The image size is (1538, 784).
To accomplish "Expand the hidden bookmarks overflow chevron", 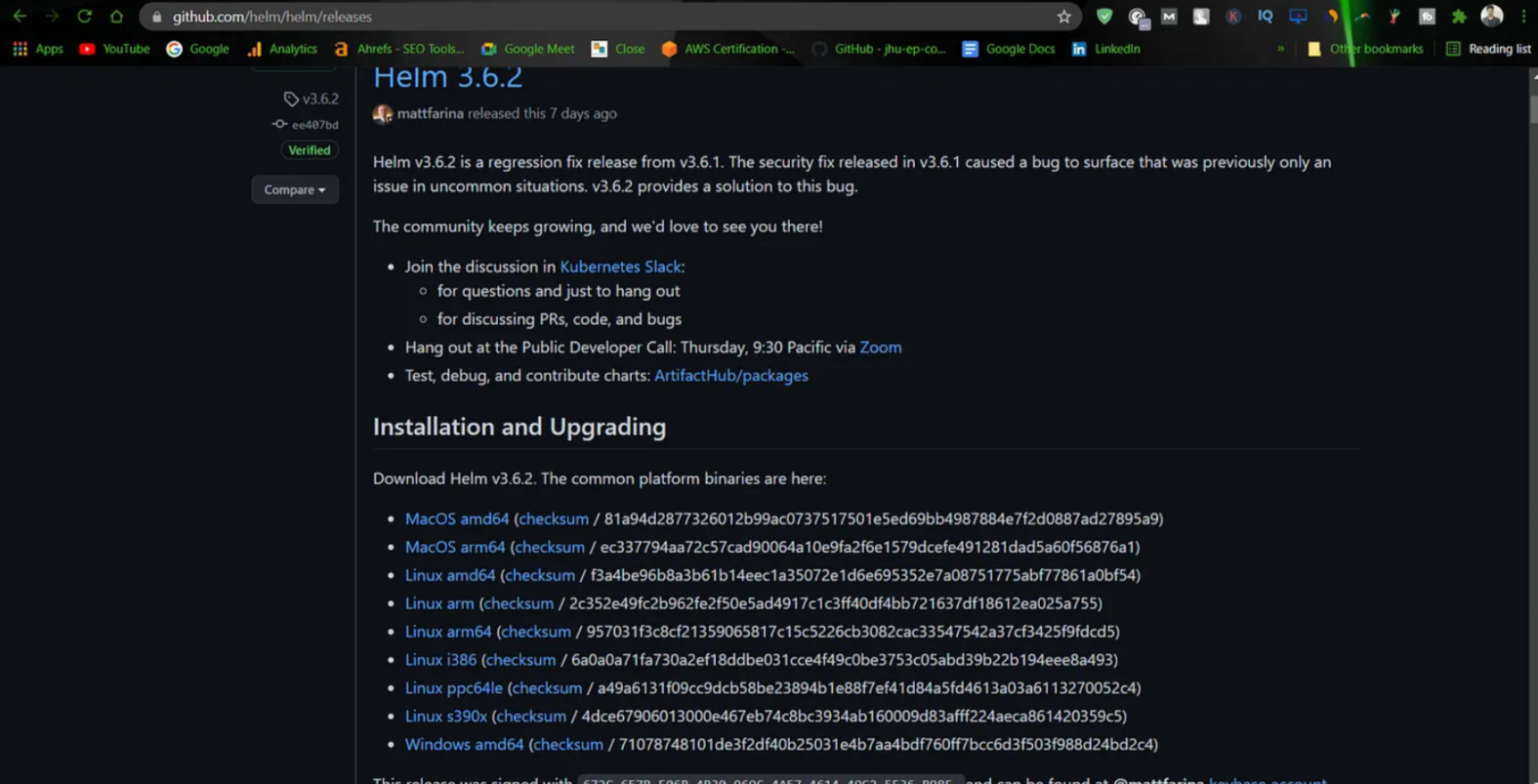I will [x=1280, y=49].
